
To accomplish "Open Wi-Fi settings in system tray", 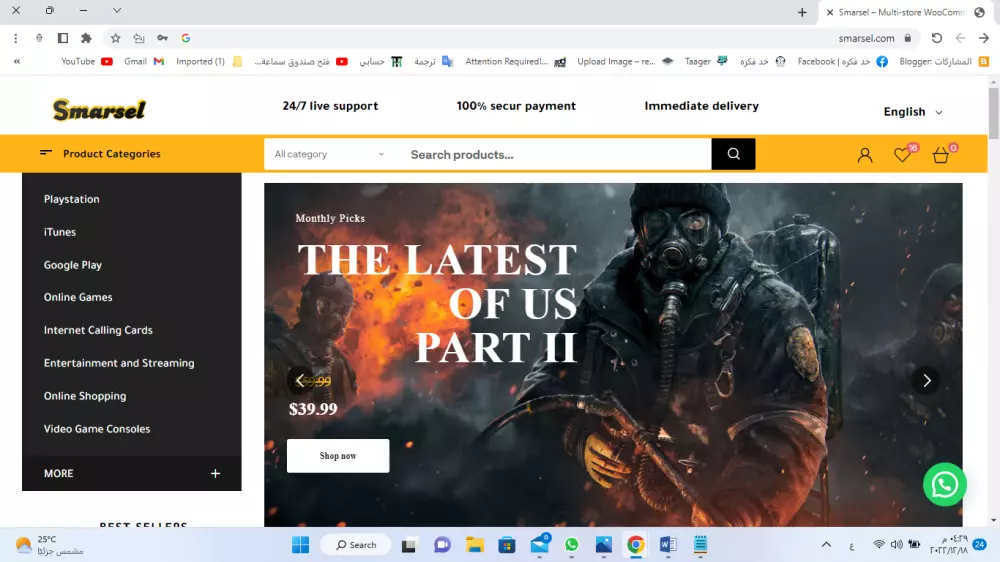I will pyautogui.click(x=879, y=545).
